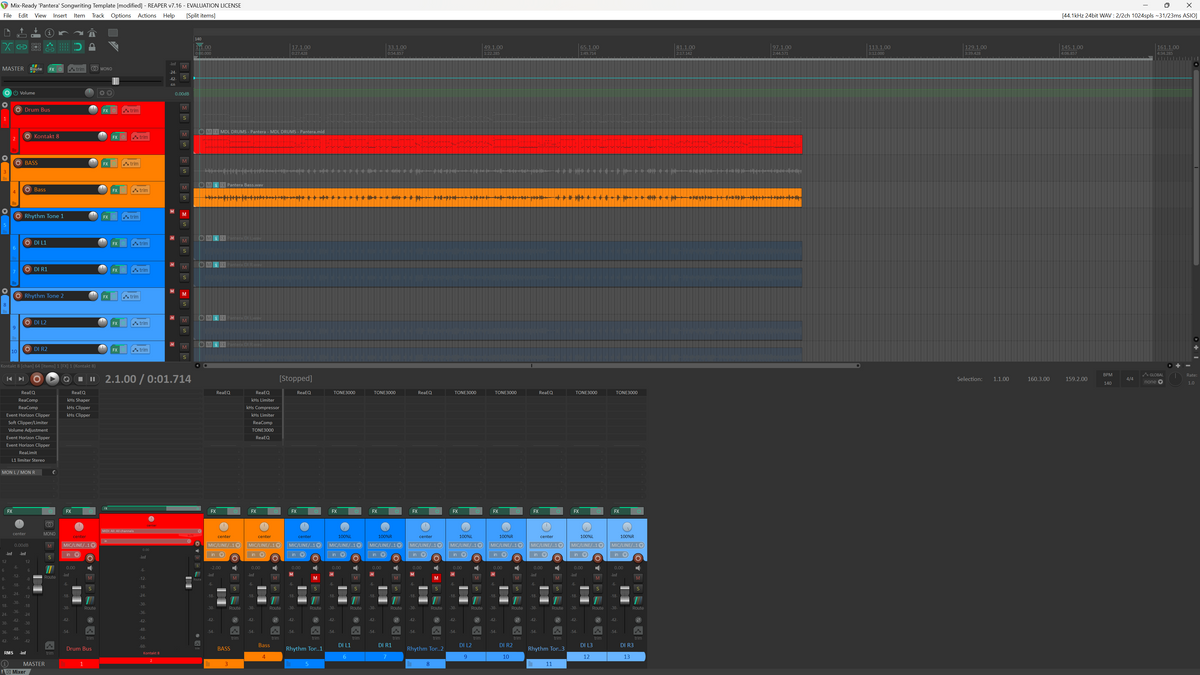The height and width of the screenshot is (675, 1200).
Task: Click ReaLimit in the master FX list
Action: tap(28, 452)
